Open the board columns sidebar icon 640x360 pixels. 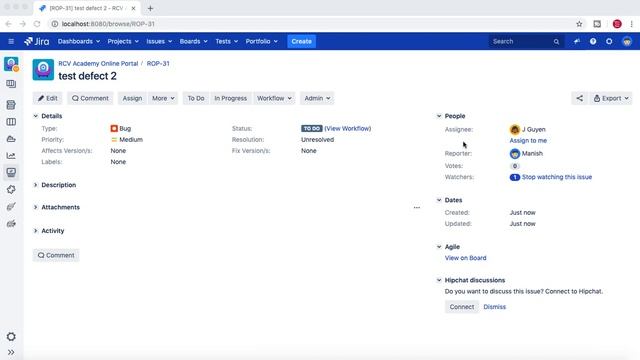click(x=11, y=122)
